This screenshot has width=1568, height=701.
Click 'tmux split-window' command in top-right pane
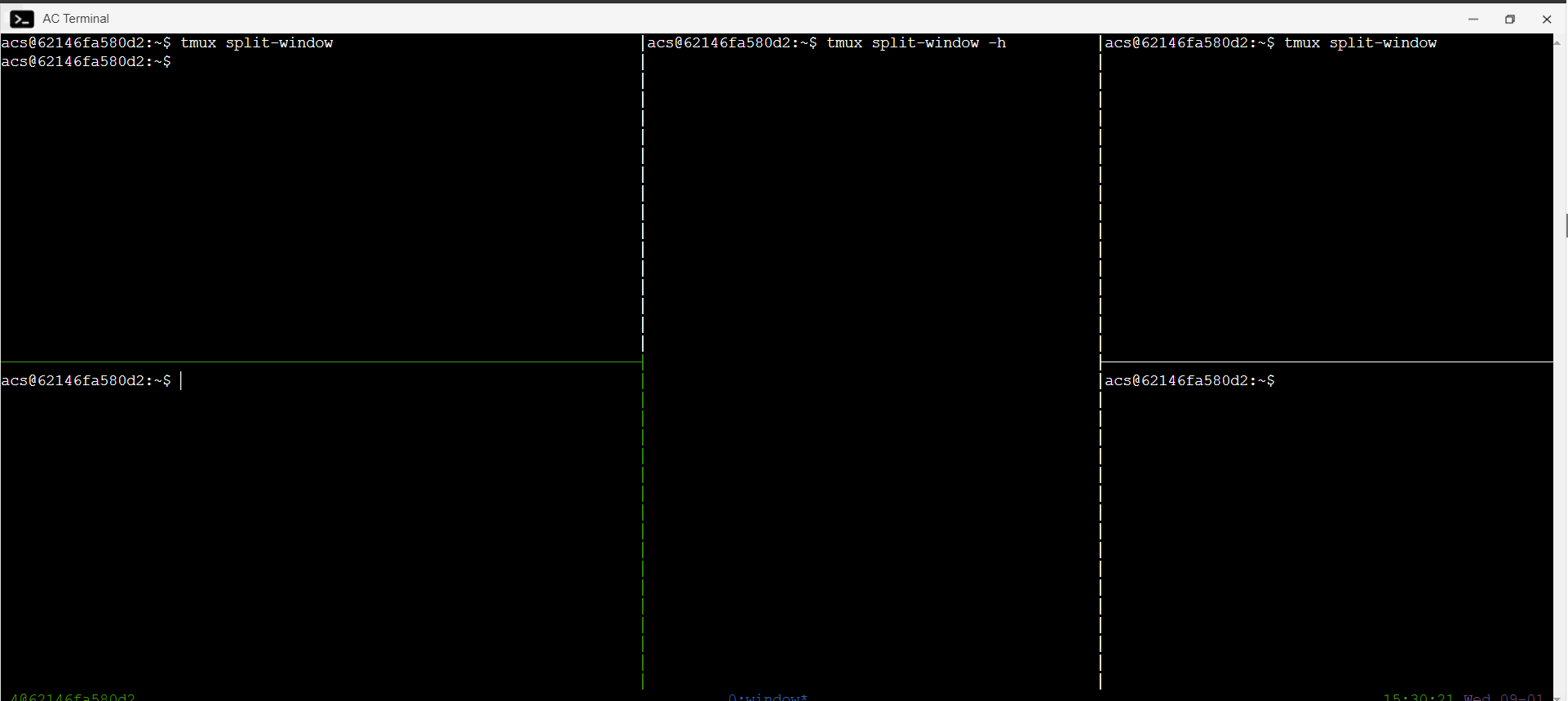[1361, 42]
